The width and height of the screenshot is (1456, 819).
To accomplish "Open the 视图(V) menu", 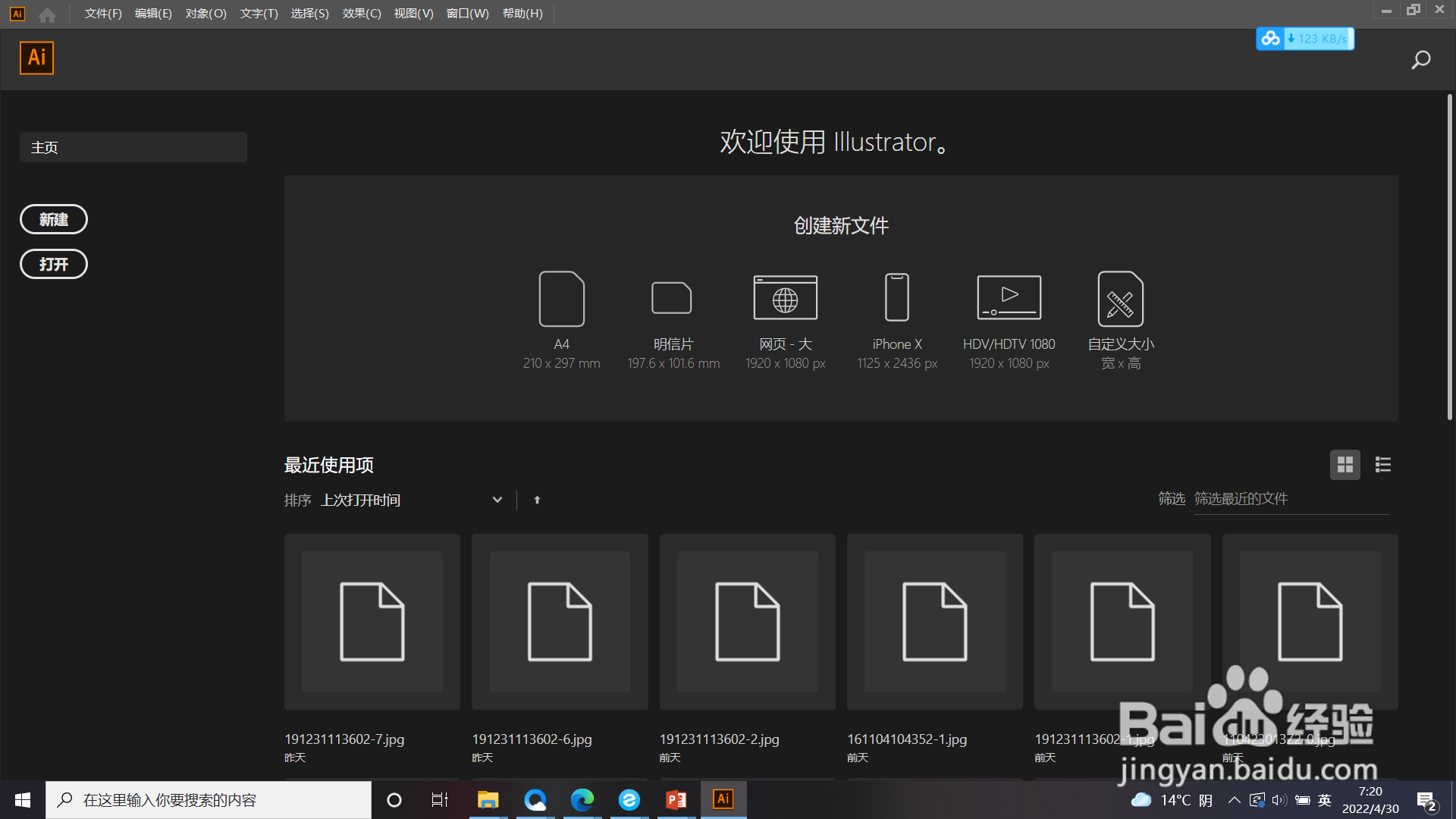I will tap(413, 14).
